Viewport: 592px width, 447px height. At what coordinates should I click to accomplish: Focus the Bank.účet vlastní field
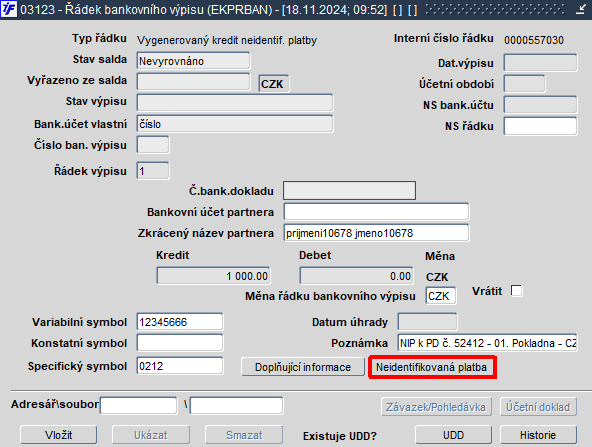235,124
